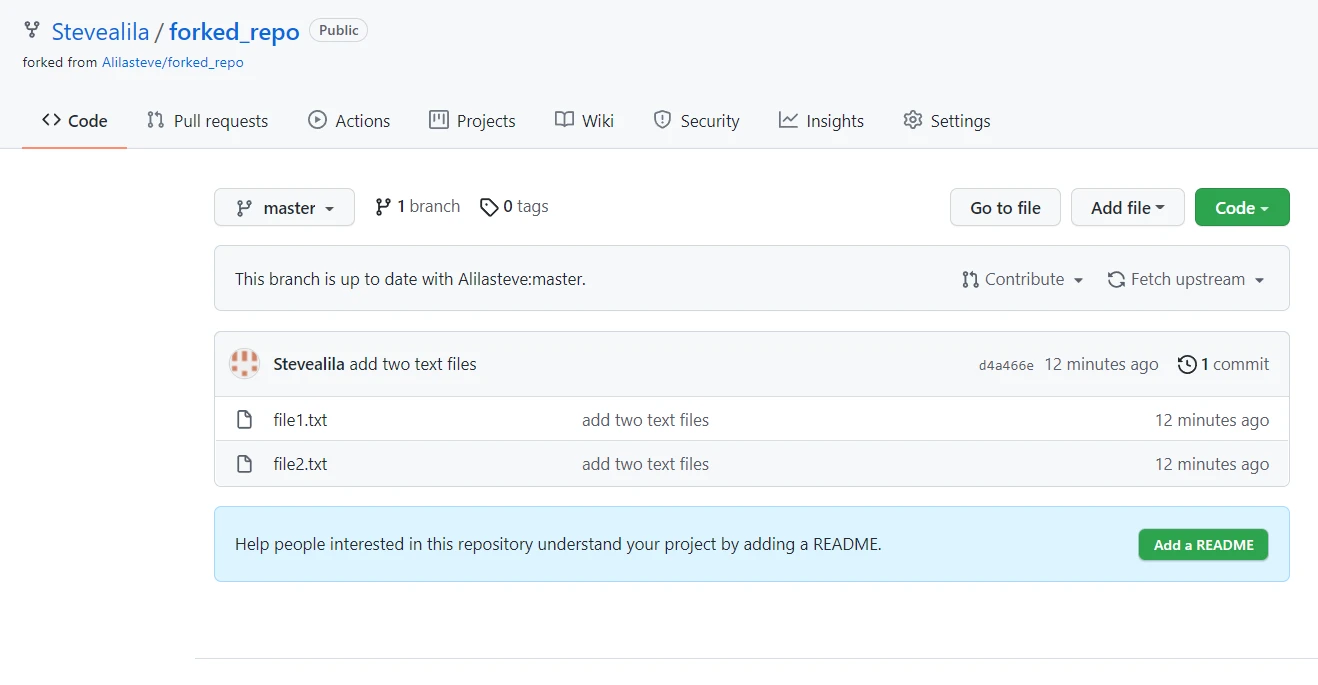This screenshot has height=685, width=1318.
Task: Click the Add a README button
Action: 1203,545
